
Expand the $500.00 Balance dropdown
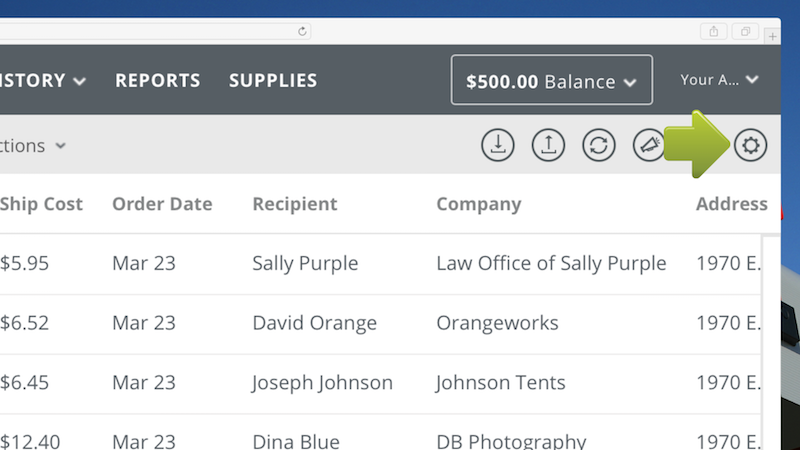click(x=552, y=80)
